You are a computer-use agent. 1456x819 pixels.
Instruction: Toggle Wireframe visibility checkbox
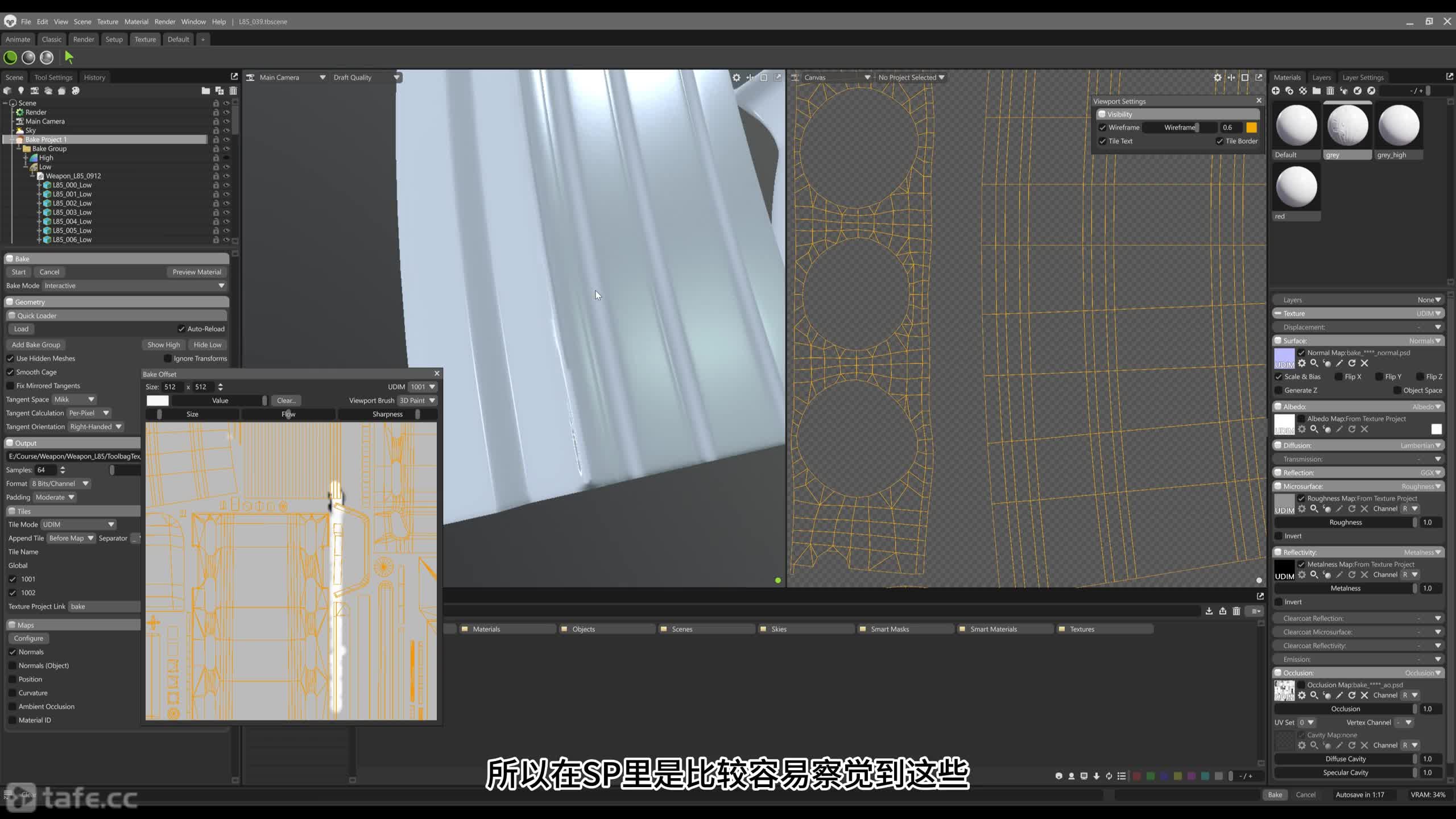[1102, 127]
